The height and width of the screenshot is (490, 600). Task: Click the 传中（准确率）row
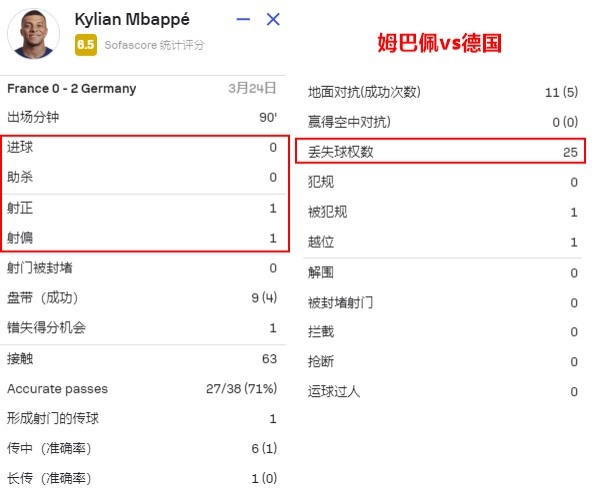click(x=142, y=448)
